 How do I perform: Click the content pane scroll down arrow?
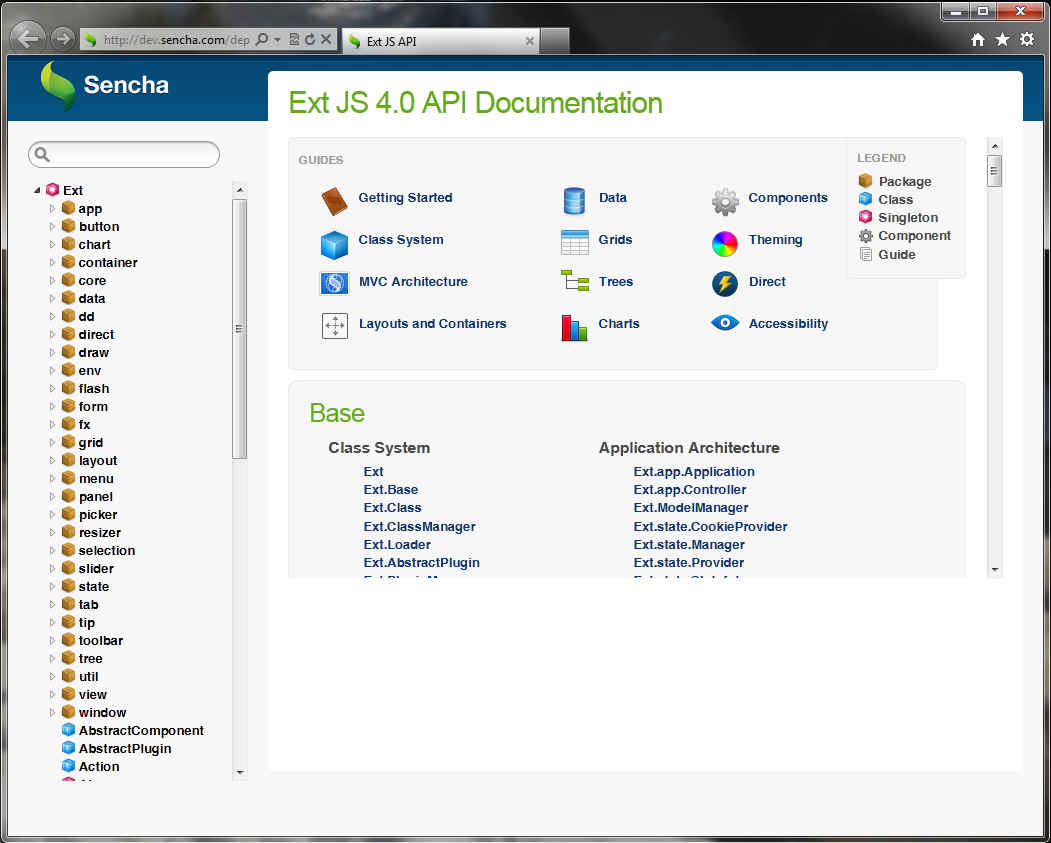coord(995,570)
